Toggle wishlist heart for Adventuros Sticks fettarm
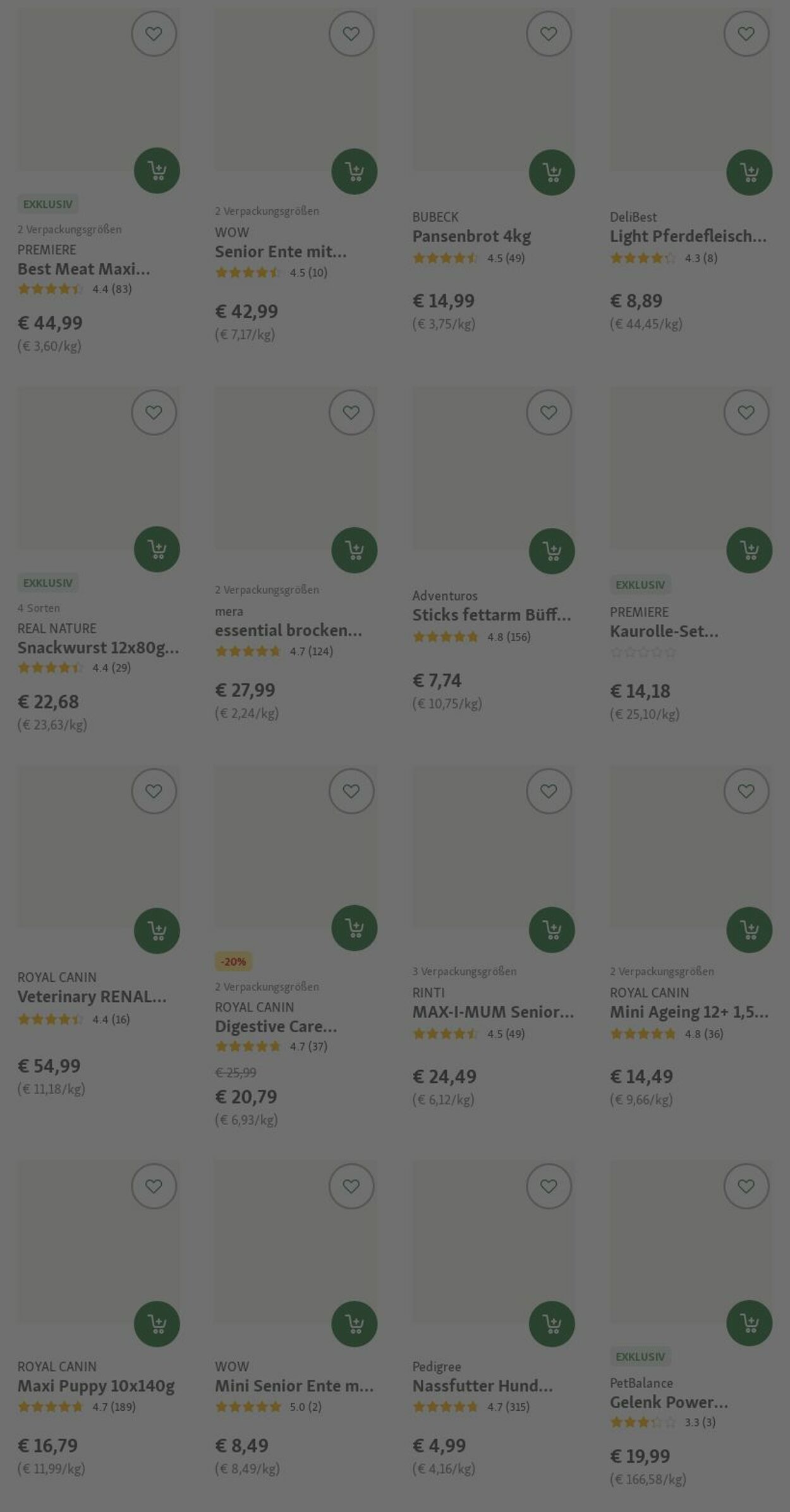The image size is (790, 1512). point(549,412)
